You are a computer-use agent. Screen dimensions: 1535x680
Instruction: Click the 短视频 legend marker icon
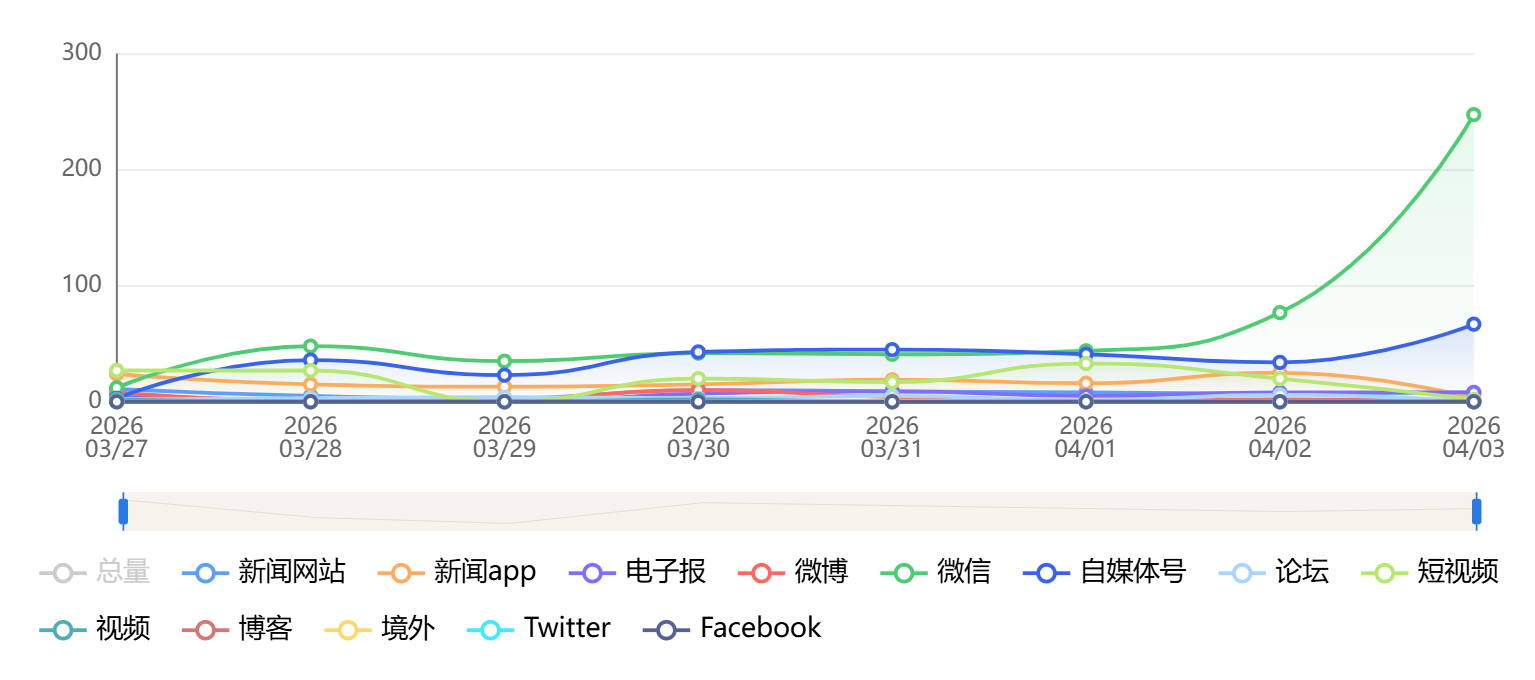[x=1385, y=573]
